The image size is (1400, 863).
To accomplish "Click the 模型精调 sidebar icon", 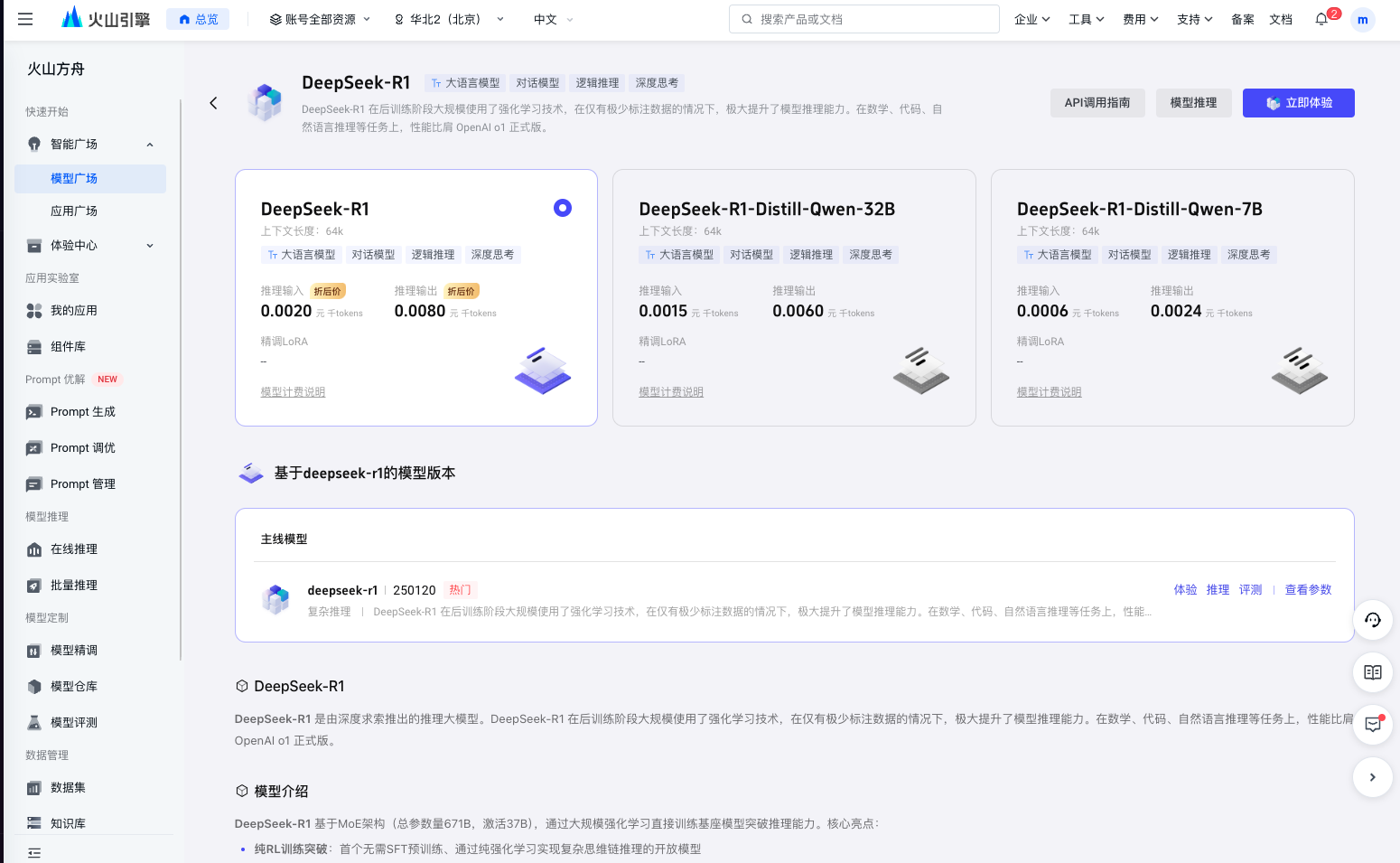I will 34,650.
